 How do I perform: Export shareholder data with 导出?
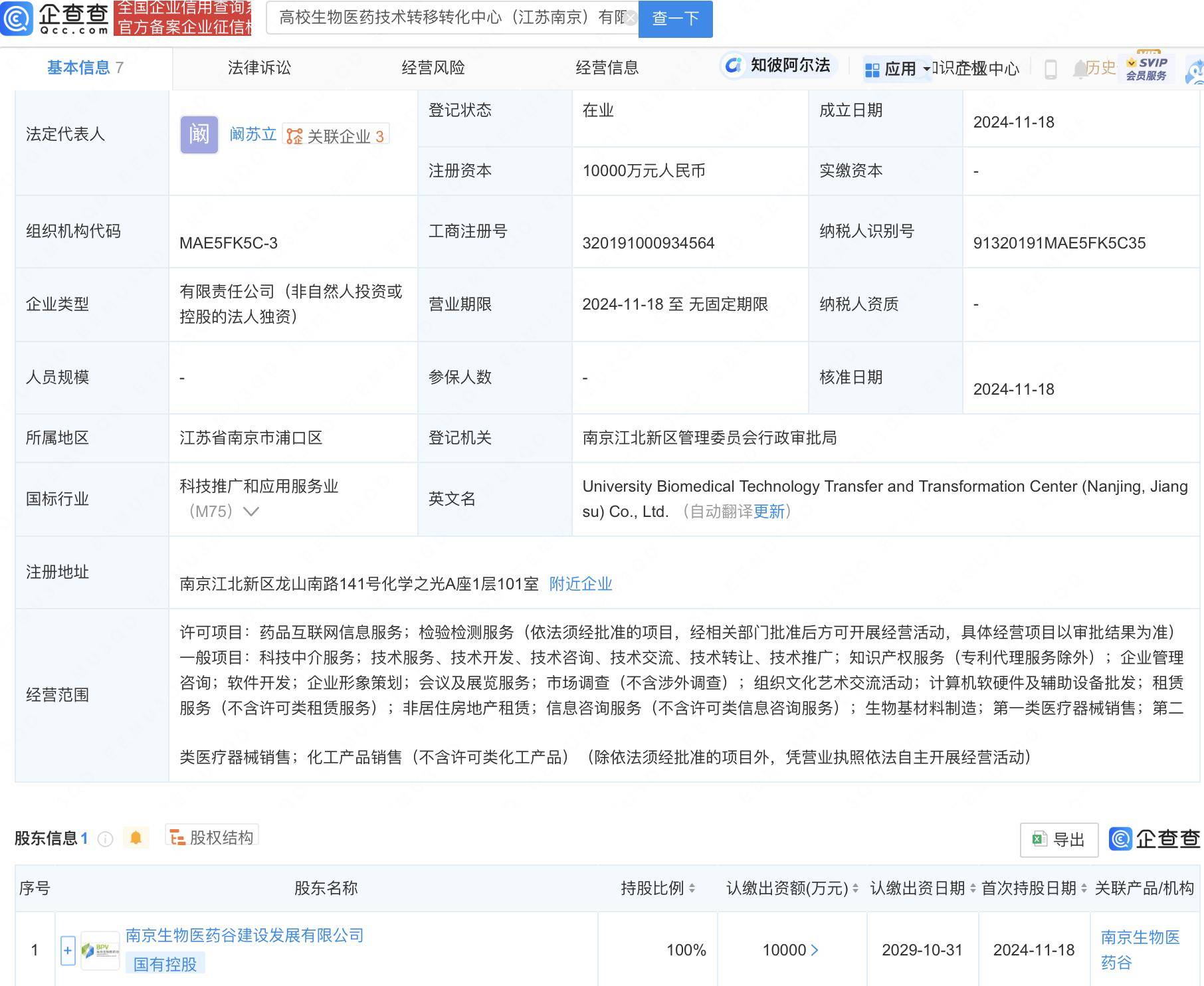pos(1059,840)
